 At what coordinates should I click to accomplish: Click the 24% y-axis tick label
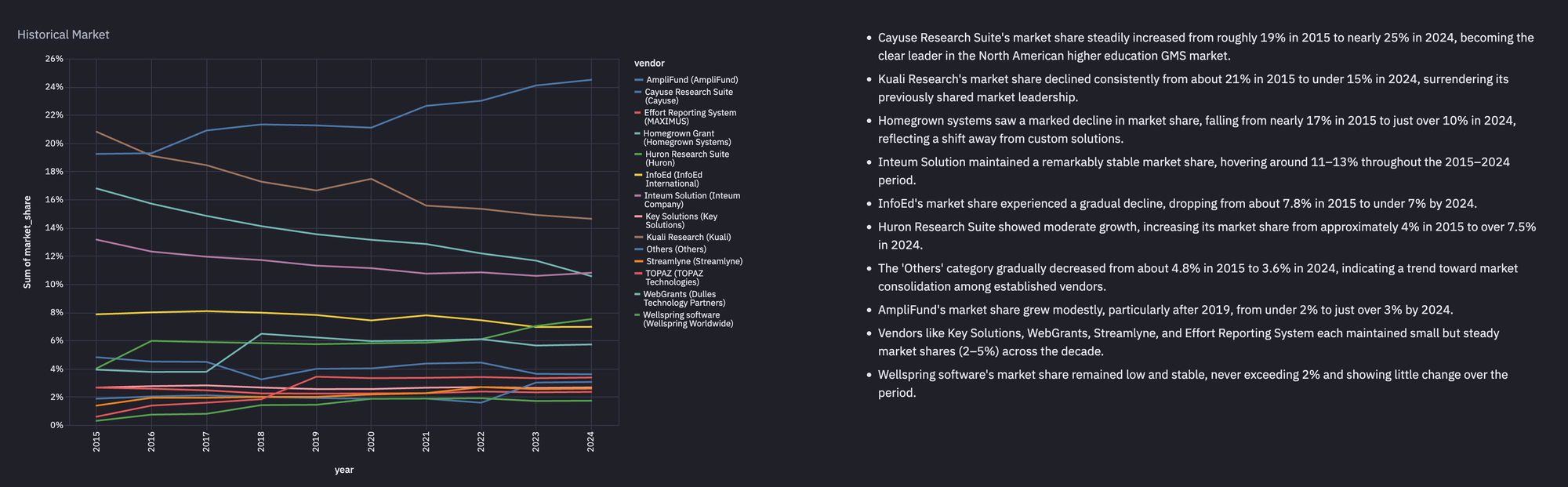54,87
